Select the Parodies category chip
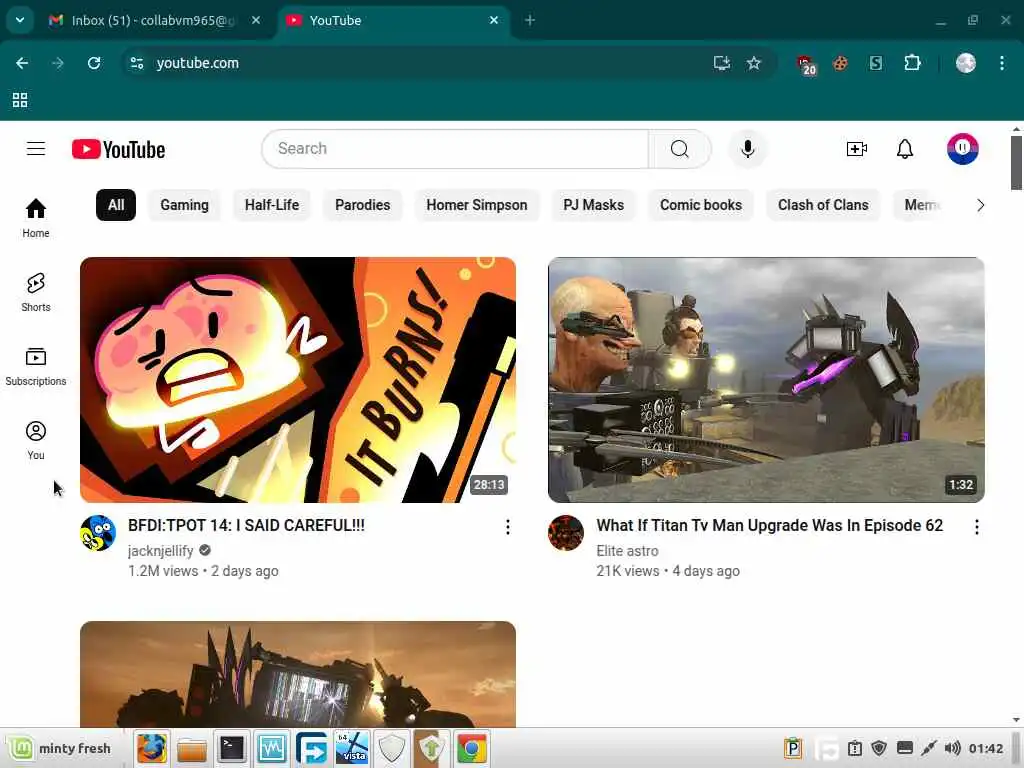This screenshot has width=1024, height=768. coord(362,205)
